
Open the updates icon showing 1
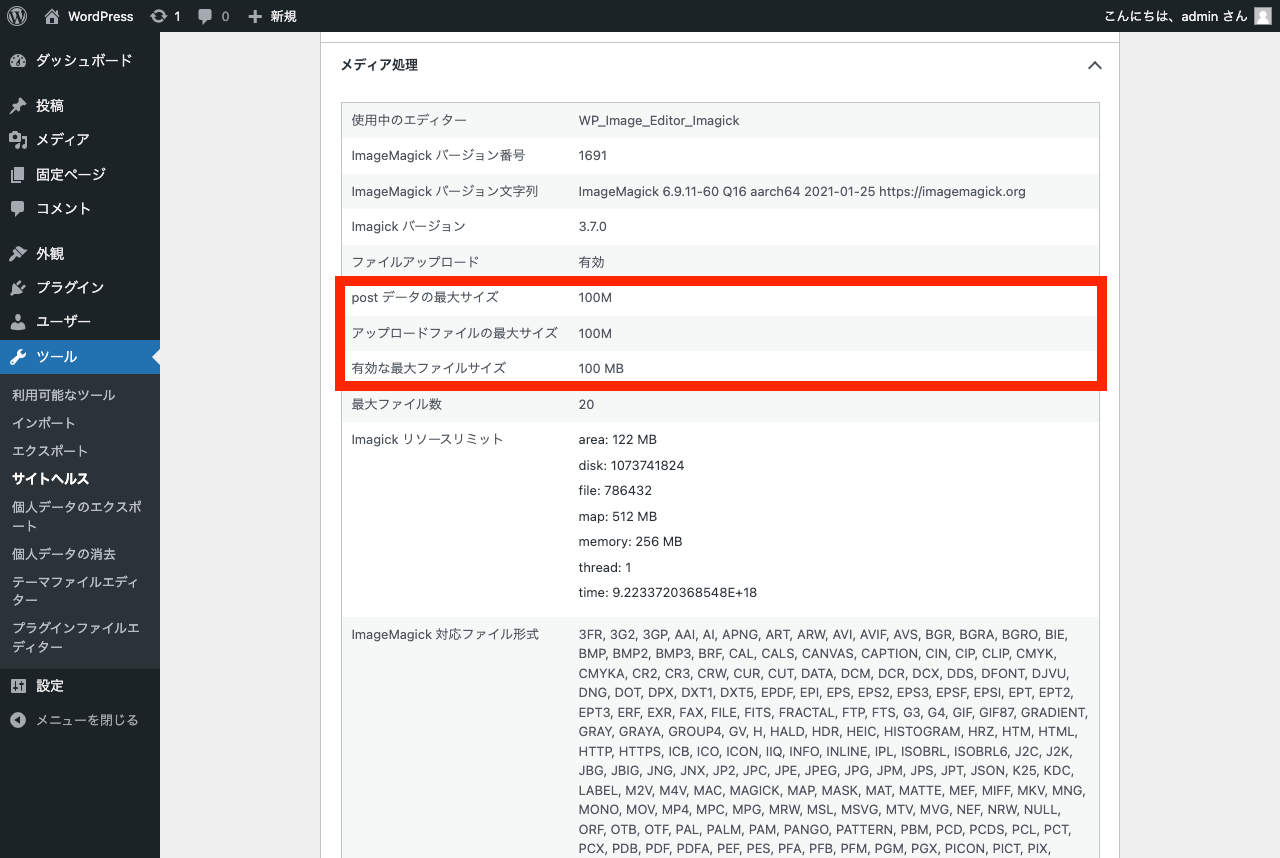point(158,16)
